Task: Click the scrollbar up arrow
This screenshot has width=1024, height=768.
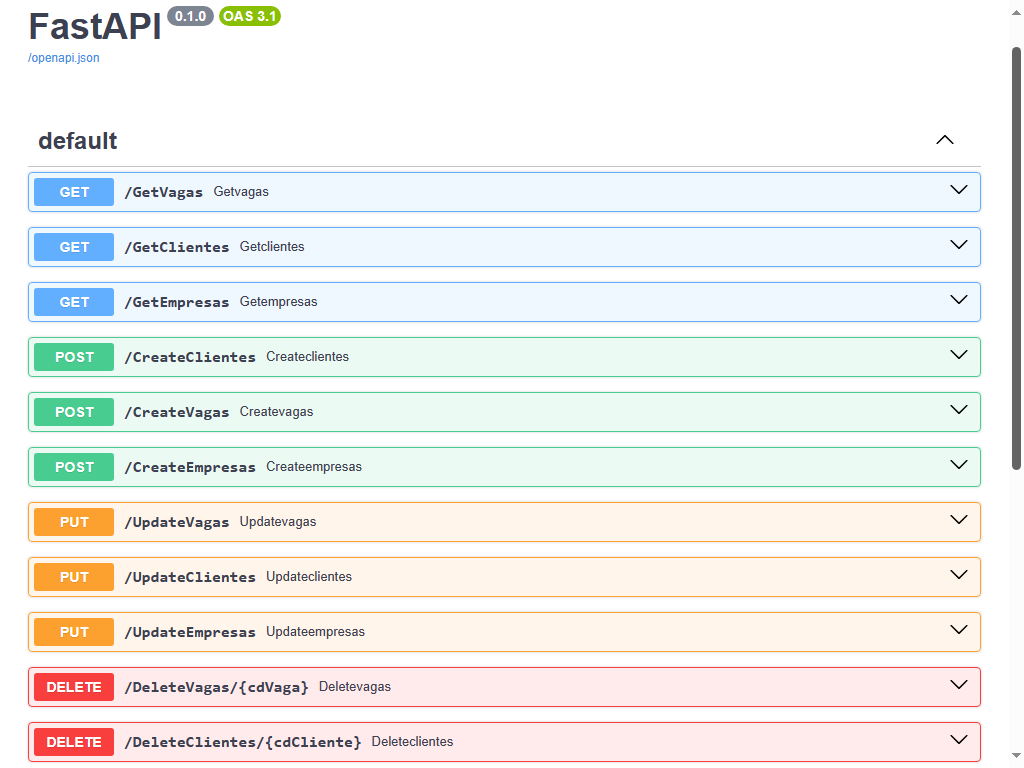Action: coord(1016,12)
